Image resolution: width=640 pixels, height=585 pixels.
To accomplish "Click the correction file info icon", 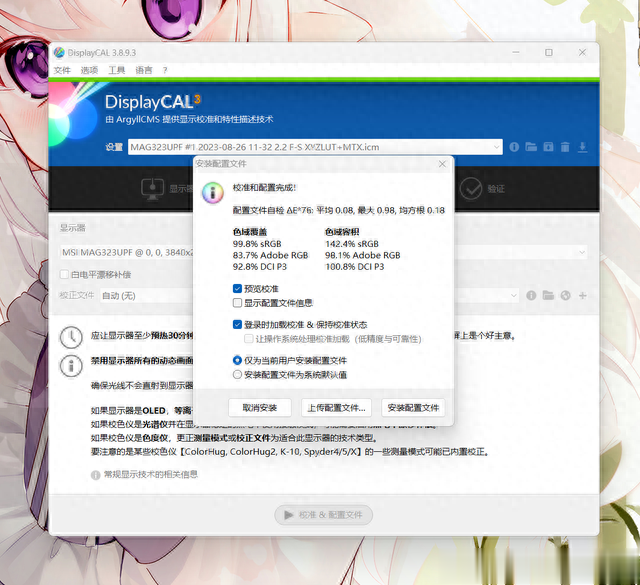I will coord(531,295).
